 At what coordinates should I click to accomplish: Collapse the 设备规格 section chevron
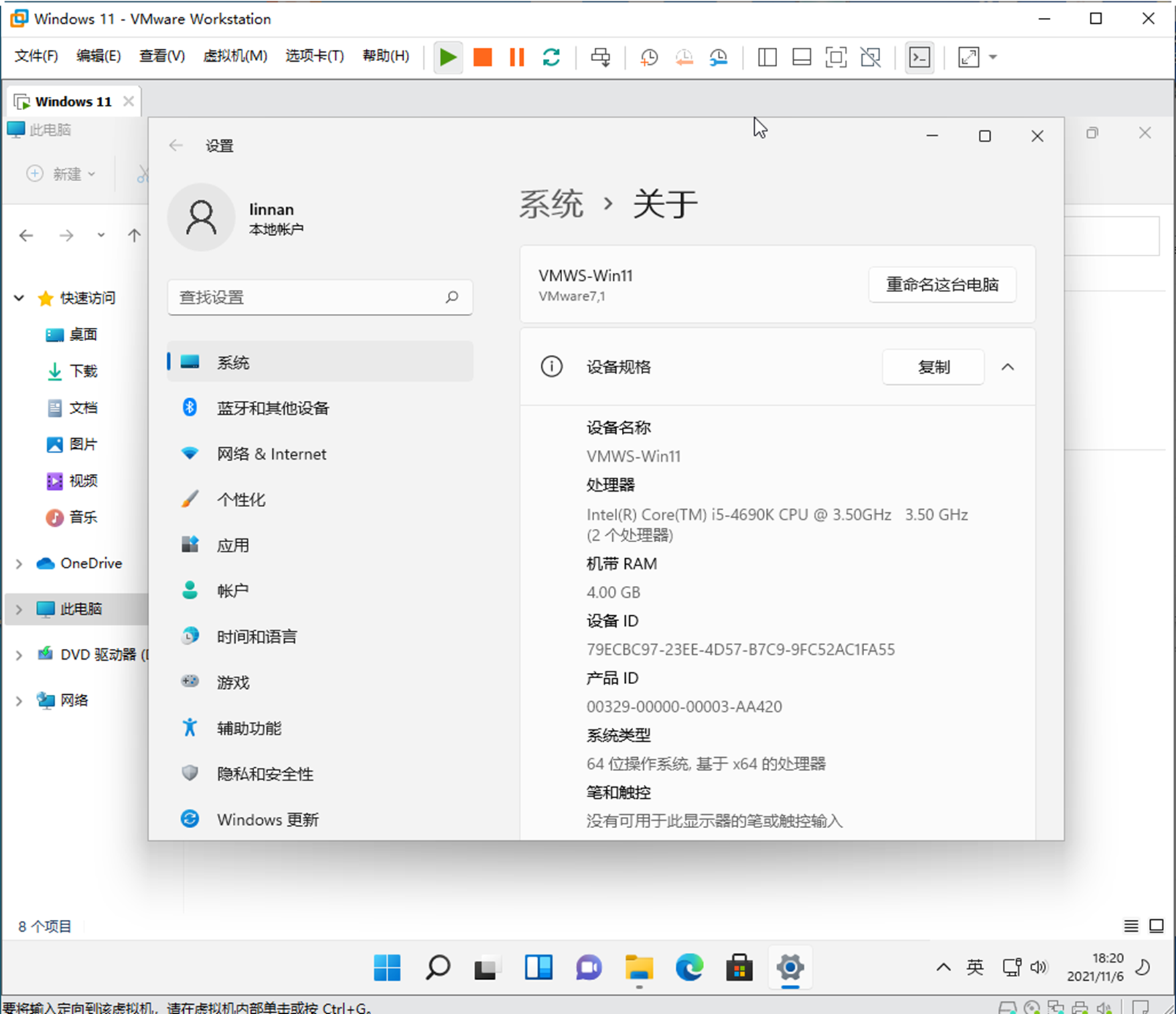click(1008, 367)
